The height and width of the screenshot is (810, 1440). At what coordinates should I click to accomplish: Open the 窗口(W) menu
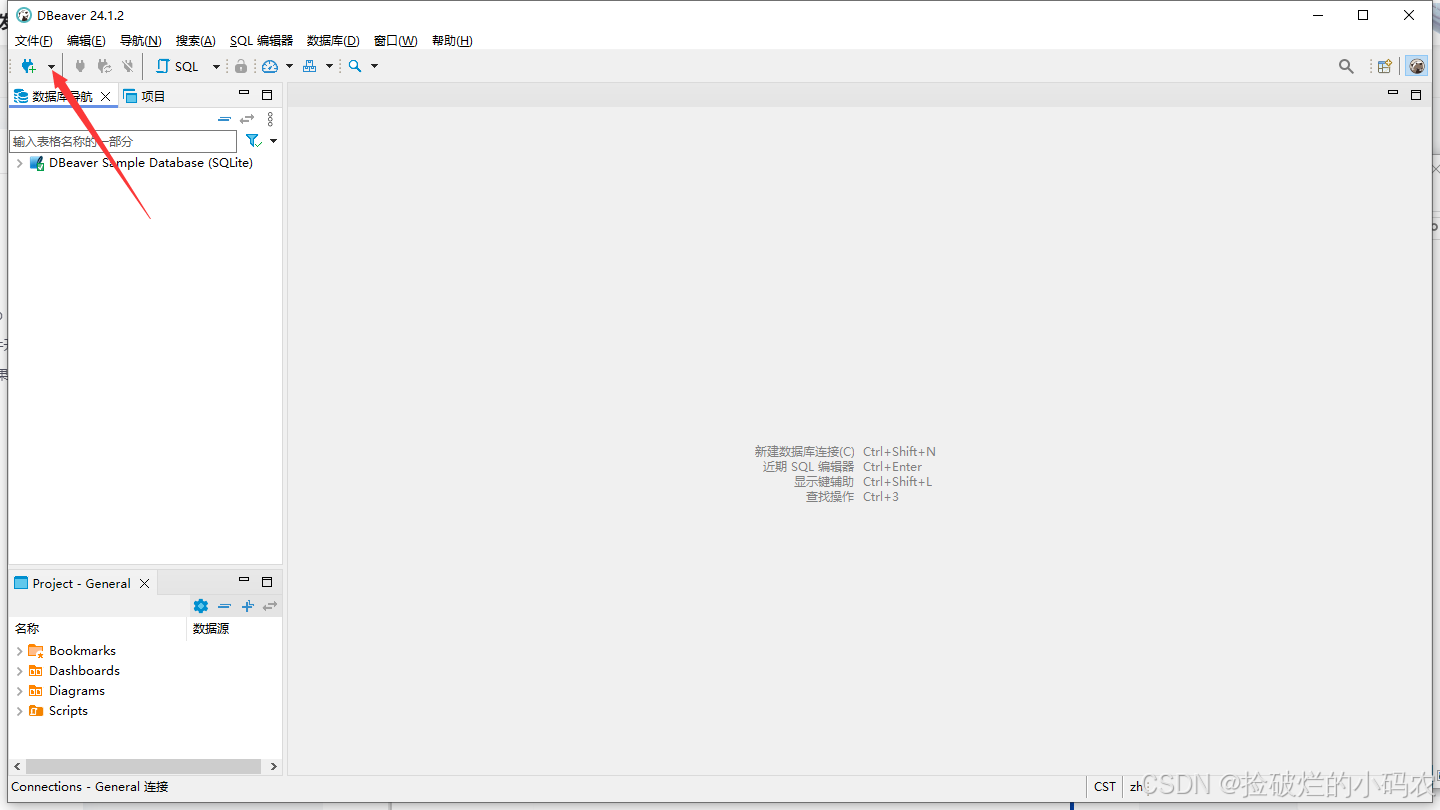[396, 40]
